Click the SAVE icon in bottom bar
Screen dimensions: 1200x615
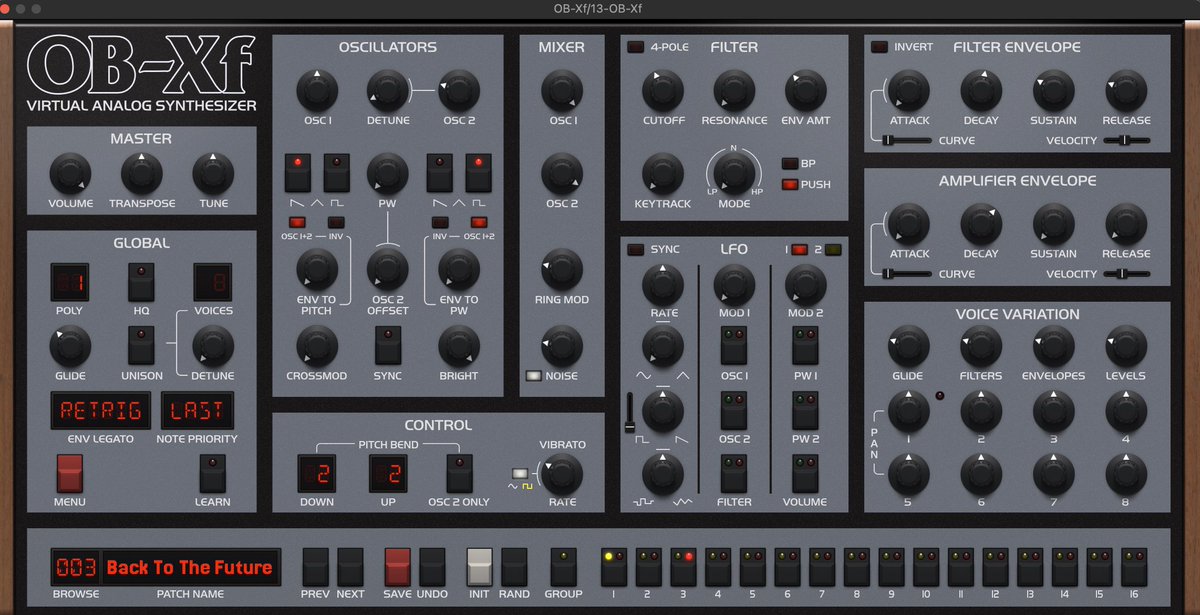click(x=399, y=565)
